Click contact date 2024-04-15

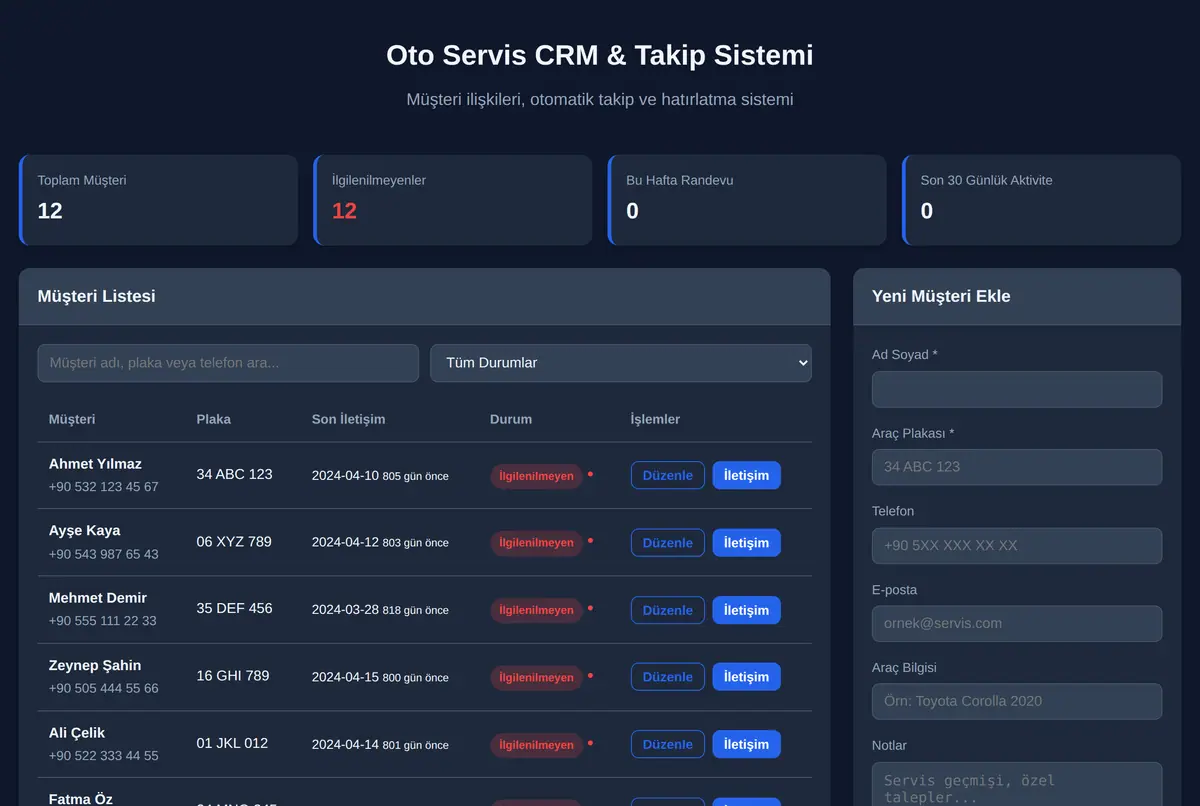tap(345, 677)
